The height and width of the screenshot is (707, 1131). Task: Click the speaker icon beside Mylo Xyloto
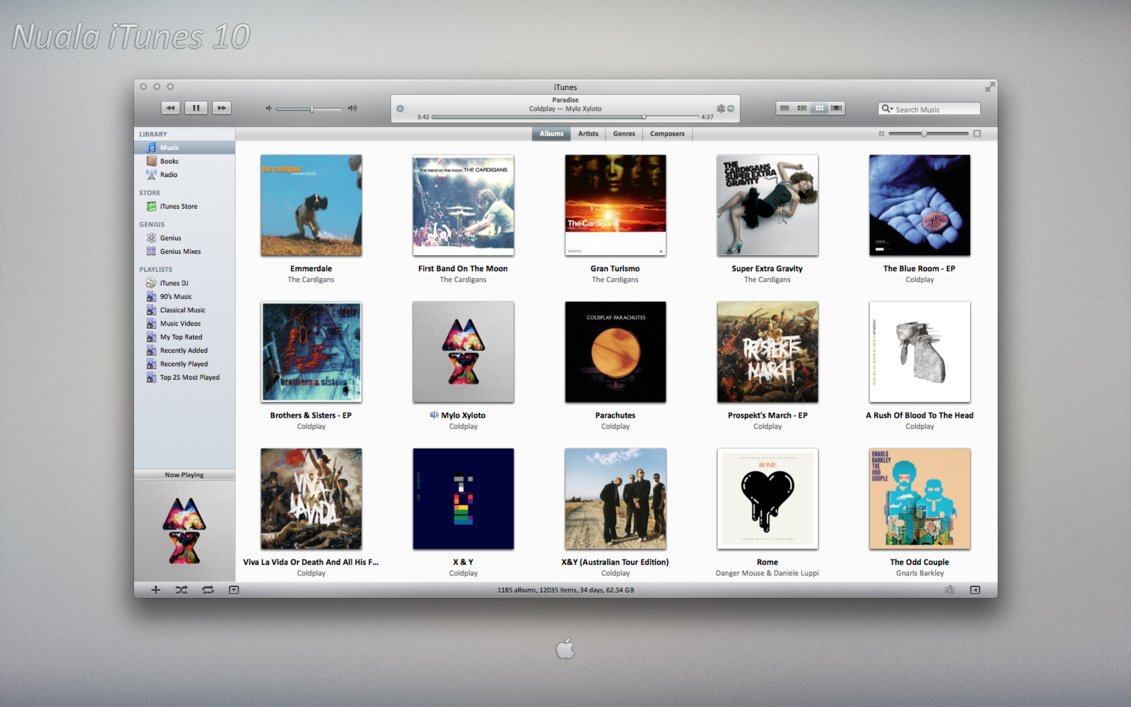(434, 415)
